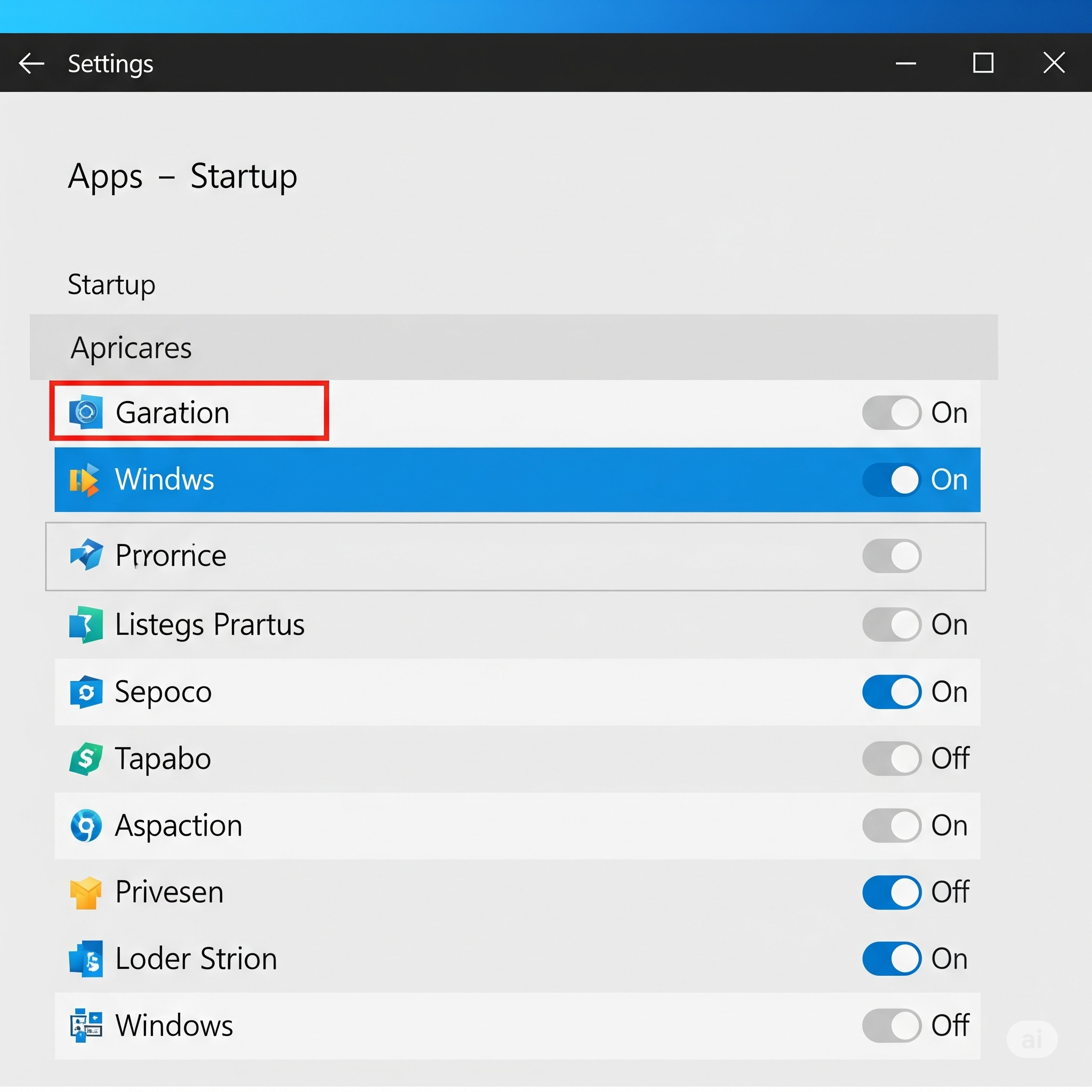The height and width of the screenshot is (1092, 1092).
Task: Toggle the Prrorrice switch
Action: click(892, 556)
